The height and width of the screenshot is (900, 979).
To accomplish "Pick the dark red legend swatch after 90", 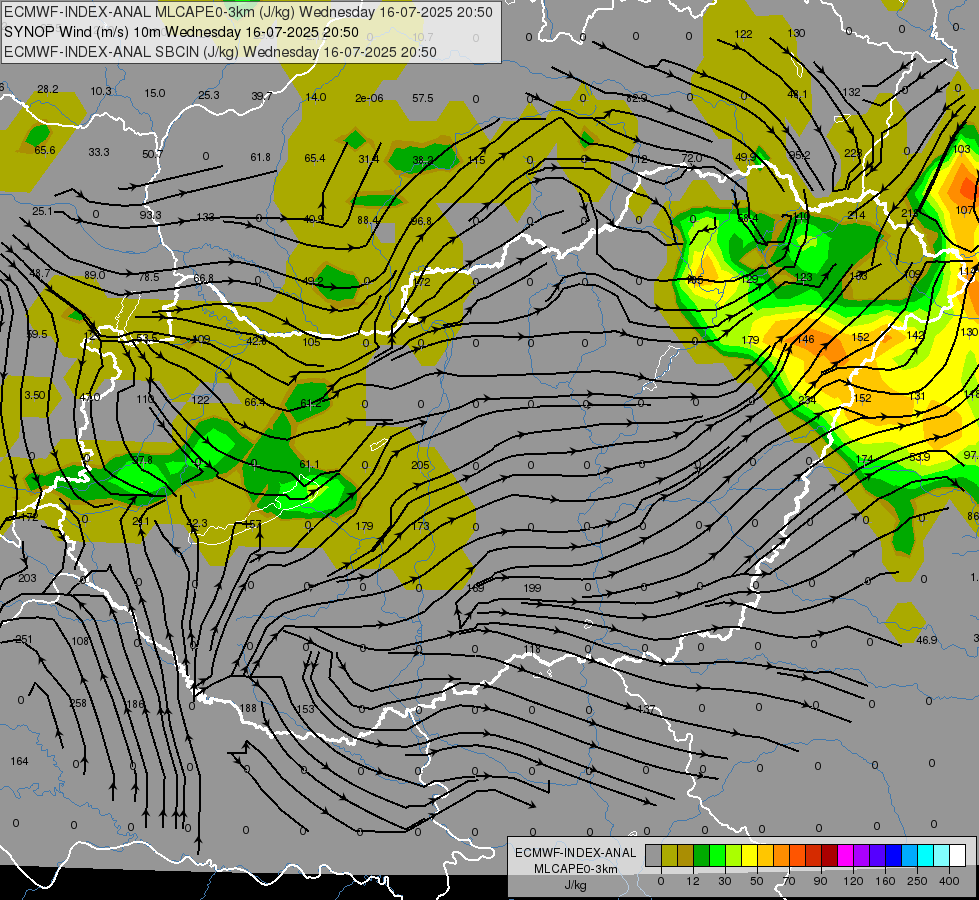I will pos(830,856).
